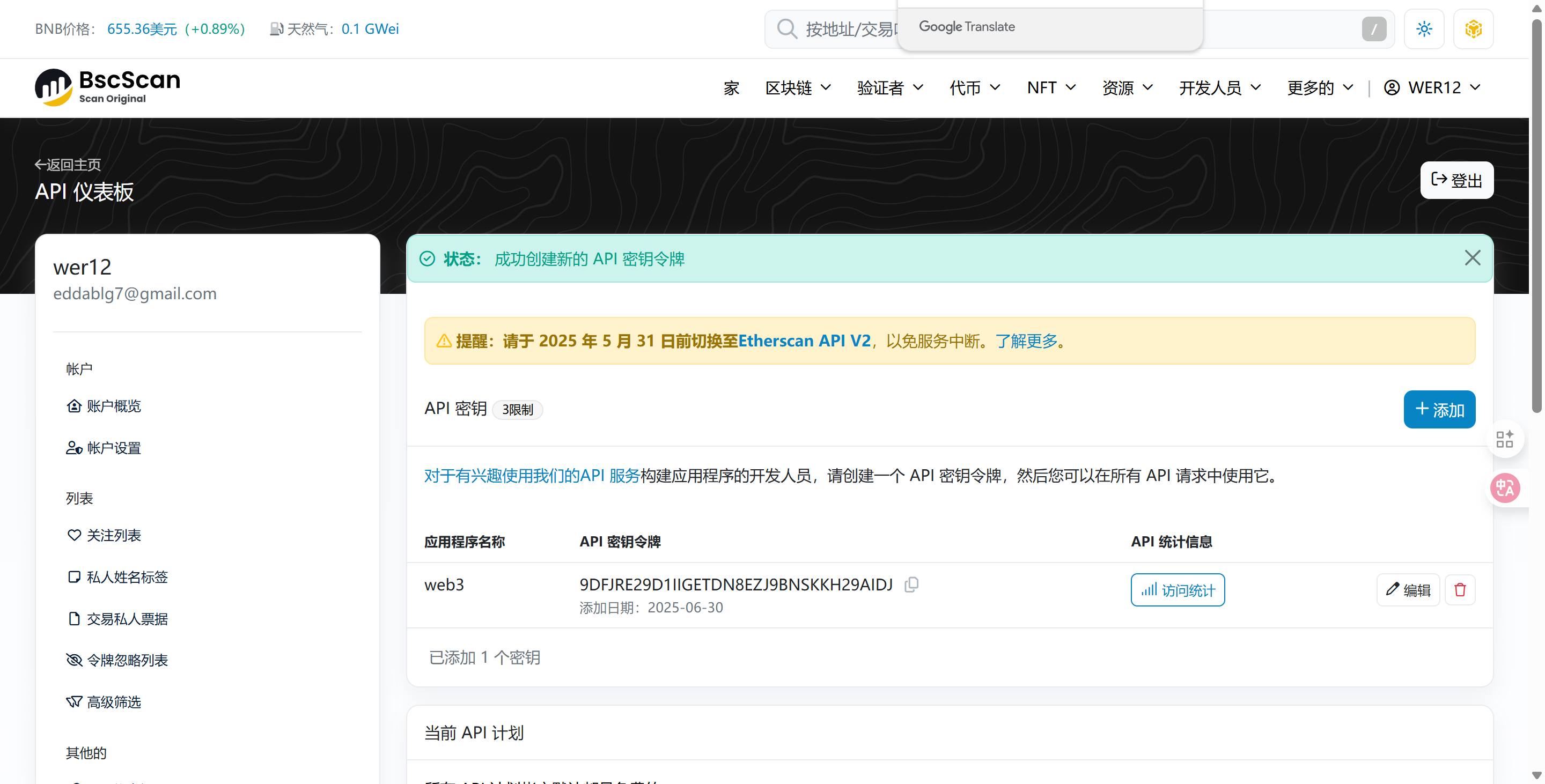This screenshot has height=784, width=1545.
Task: Click the floating widget icon on right edge
Action: coord(1505,438)
